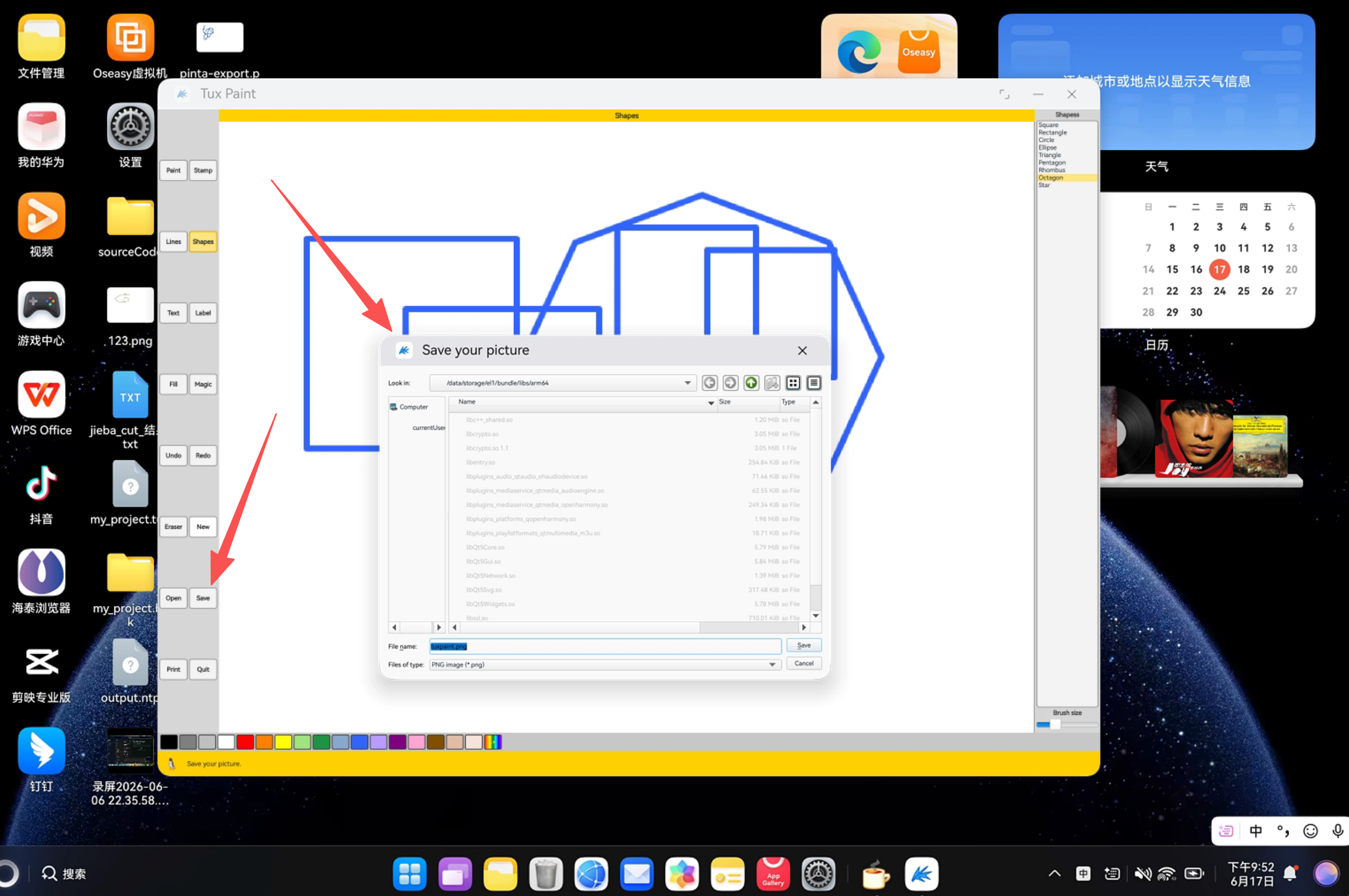Pick the purple color swatch
Image resolution: width=1349 pixels, height=896 pixels.
click(x=398, y=742)
